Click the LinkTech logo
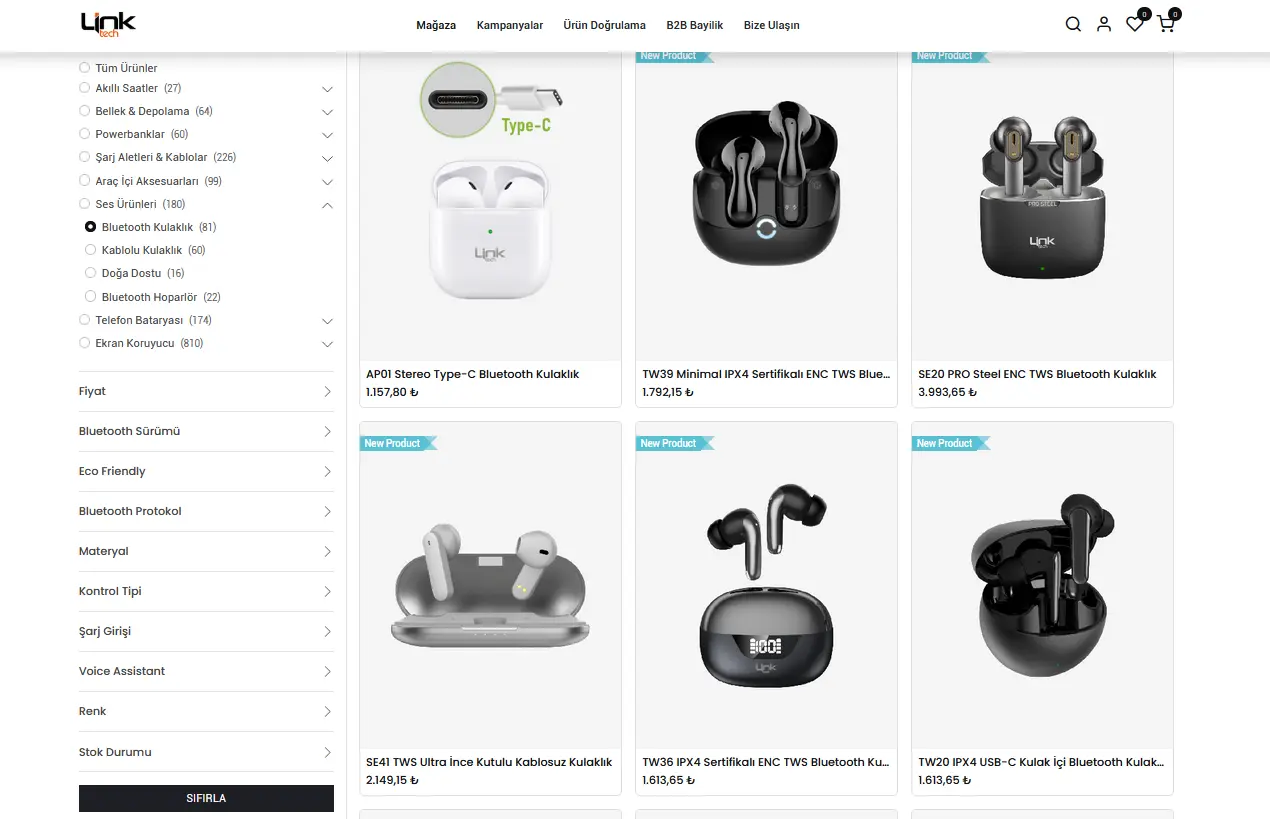 [108, 24]
